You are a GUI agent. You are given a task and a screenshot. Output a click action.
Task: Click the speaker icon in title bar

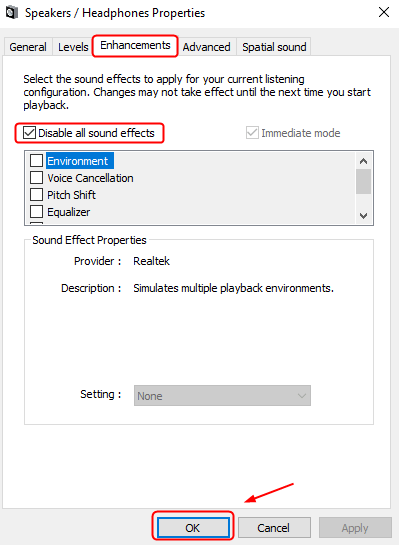(x=12, y=13)
